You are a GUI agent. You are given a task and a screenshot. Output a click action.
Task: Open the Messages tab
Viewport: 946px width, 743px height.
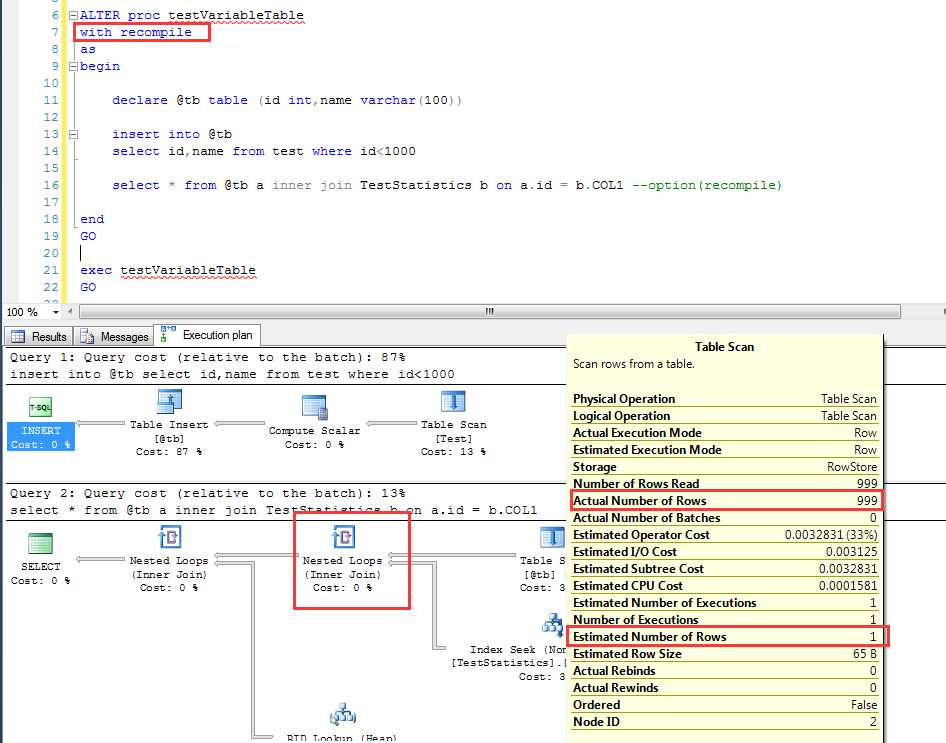[x=115, y=337]
